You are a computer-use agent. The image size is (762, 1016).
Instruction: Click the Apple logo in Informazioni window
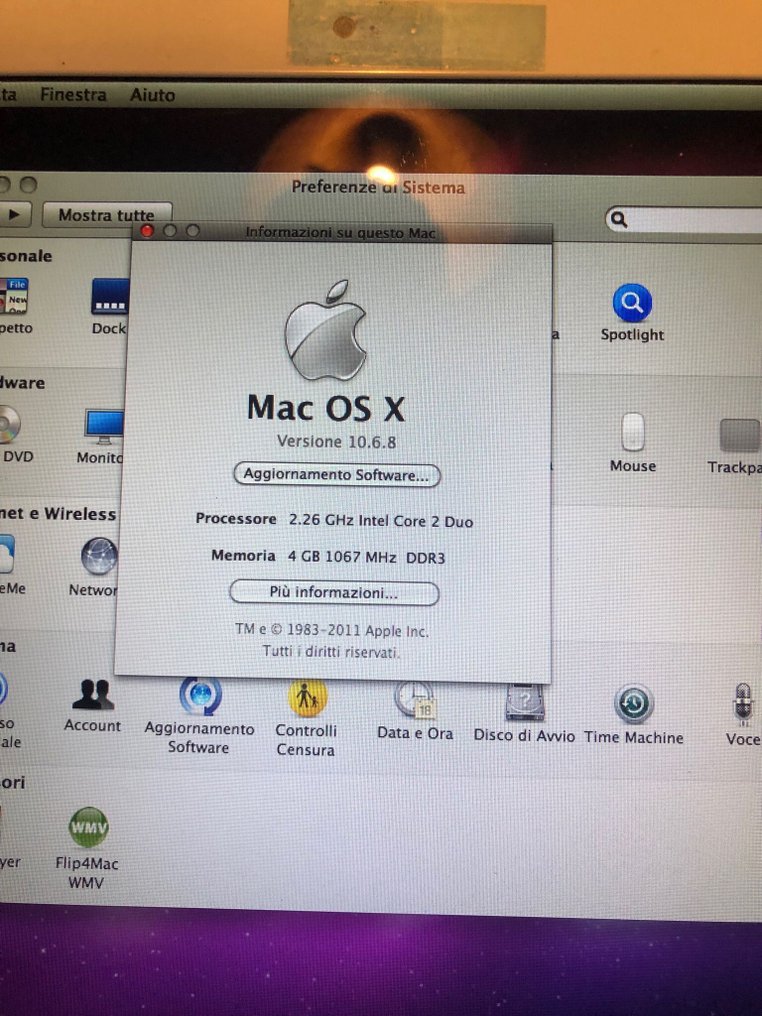pyautogui.click(x=325, y=330)
